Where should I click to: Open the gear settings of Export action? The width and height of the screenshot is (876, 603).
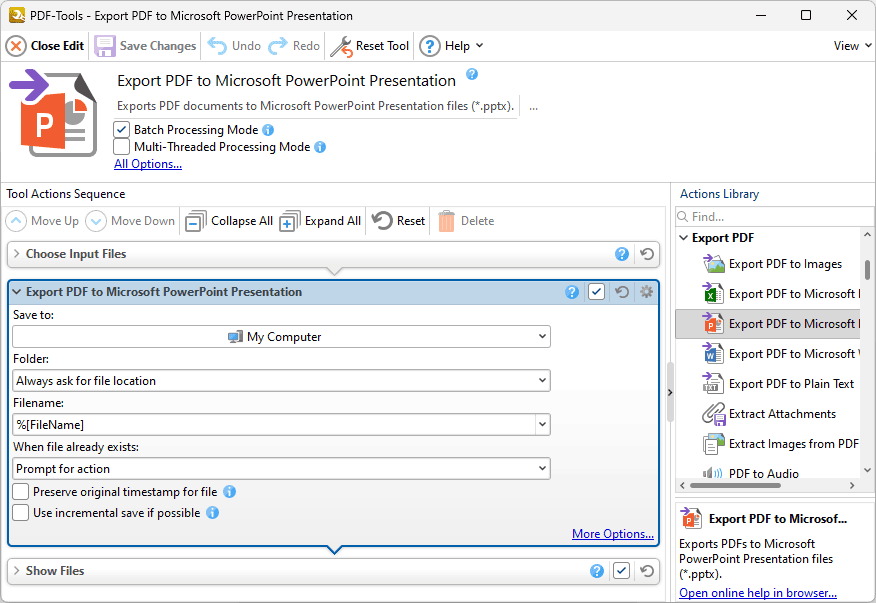(x=646, y=292)
